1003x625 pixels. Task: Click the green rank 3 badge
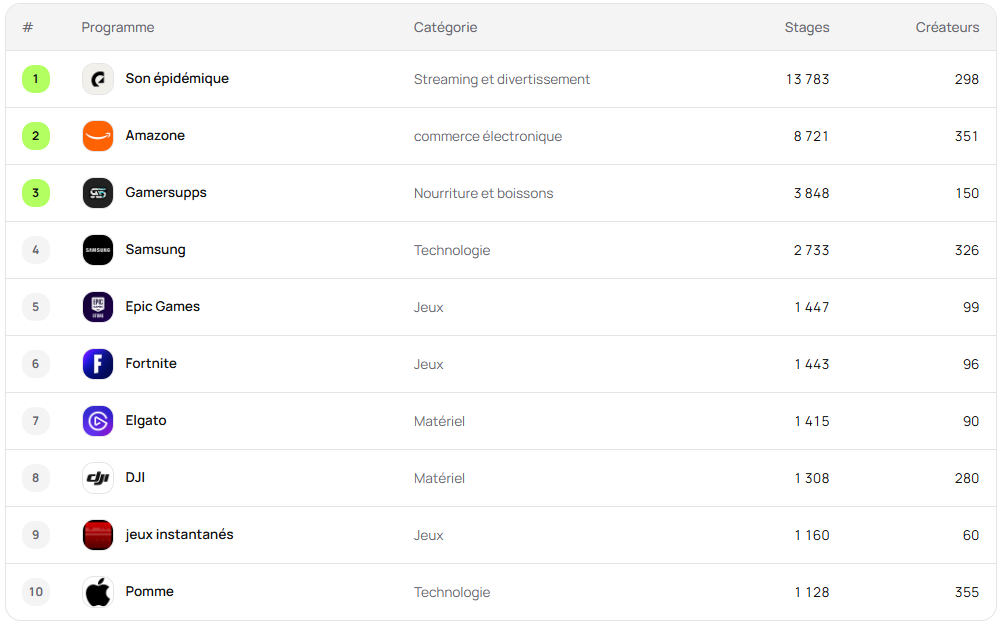pyautogui.click(x=36, y=193)
